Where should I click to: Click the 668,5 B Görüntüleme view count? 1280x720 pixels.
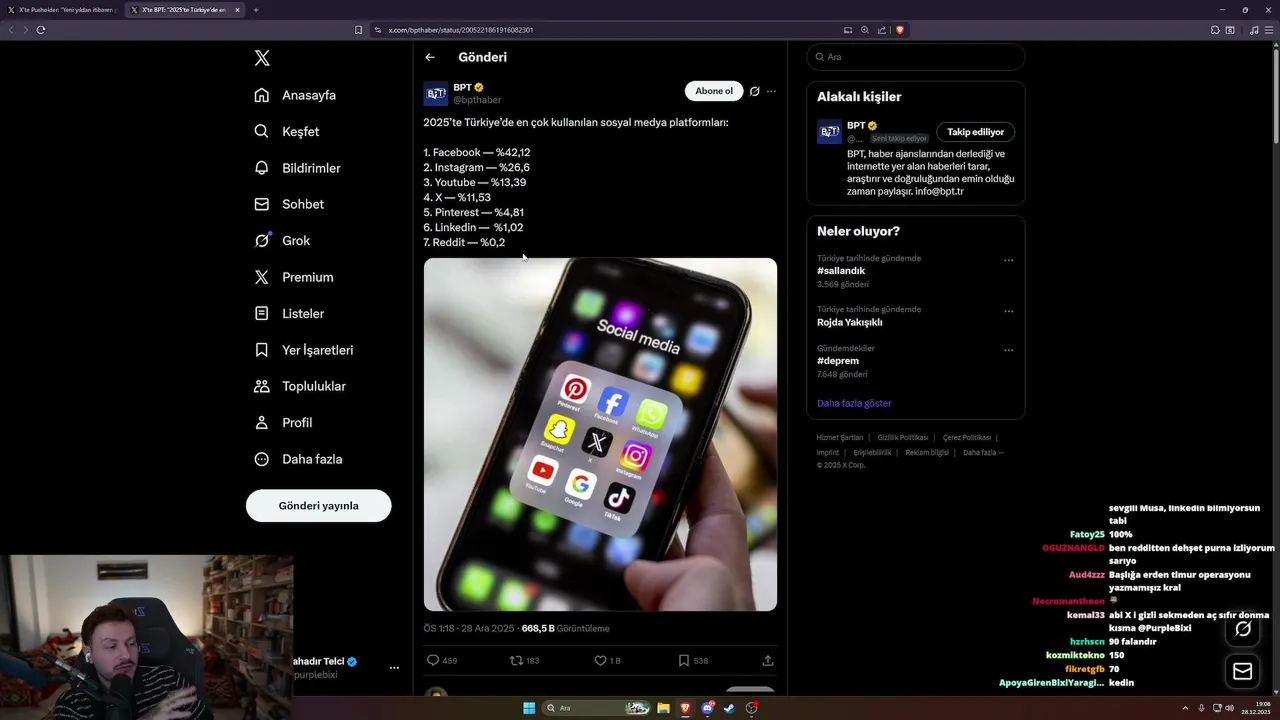pyautogui.click(x=565, y=628)
